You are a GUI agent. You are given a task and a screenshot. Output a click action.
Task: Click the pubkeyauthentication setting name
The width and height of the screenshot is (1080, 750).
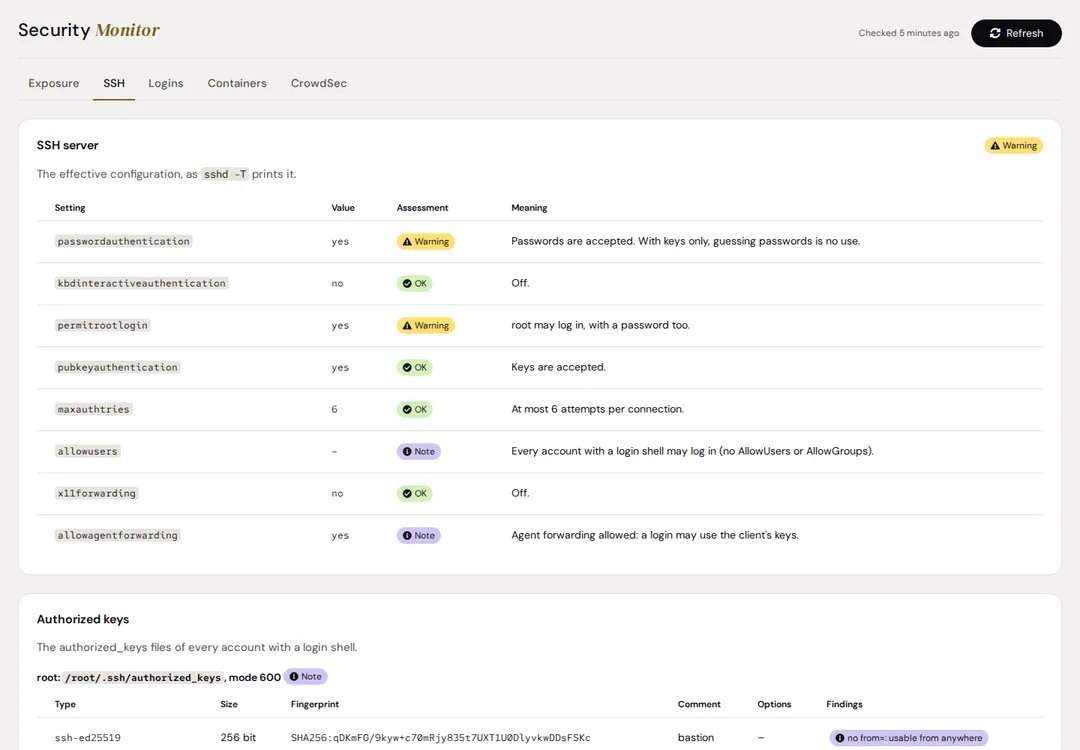(x=118, y=368)
